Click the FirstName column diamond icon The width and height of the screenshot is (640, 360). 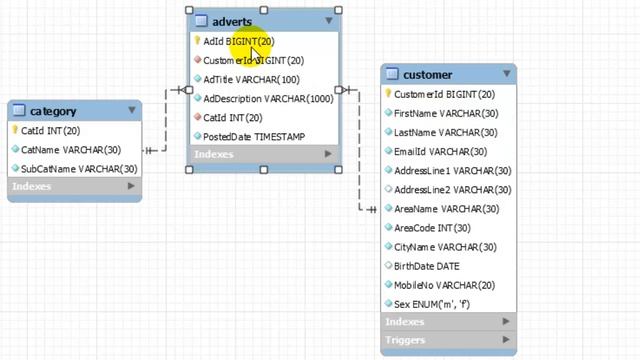389,113
